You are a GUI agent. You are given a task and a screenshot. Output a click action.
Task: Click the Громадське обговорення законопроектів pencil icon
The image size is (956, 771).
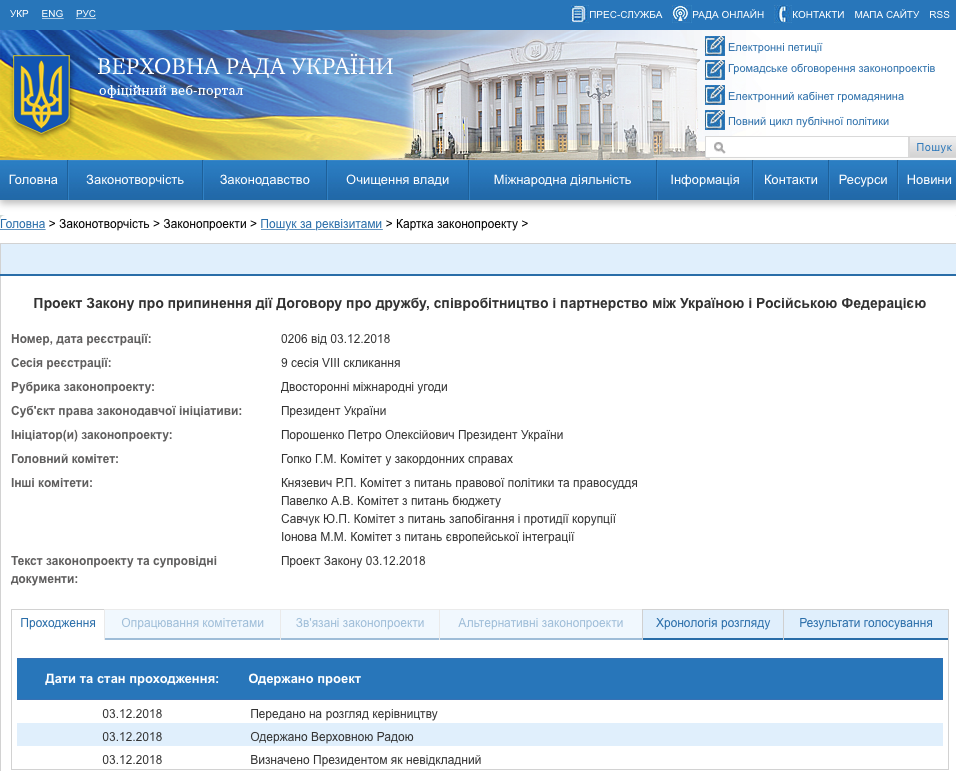(x=715, y=69)
